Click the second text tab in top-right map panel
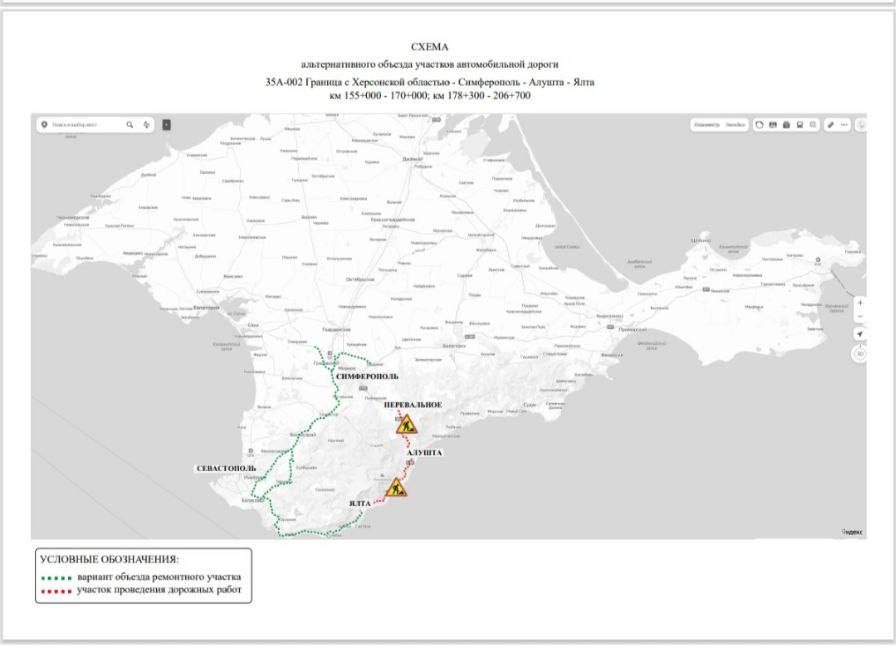The width and height of the screenshot is (896, 672). click(735, 125)
